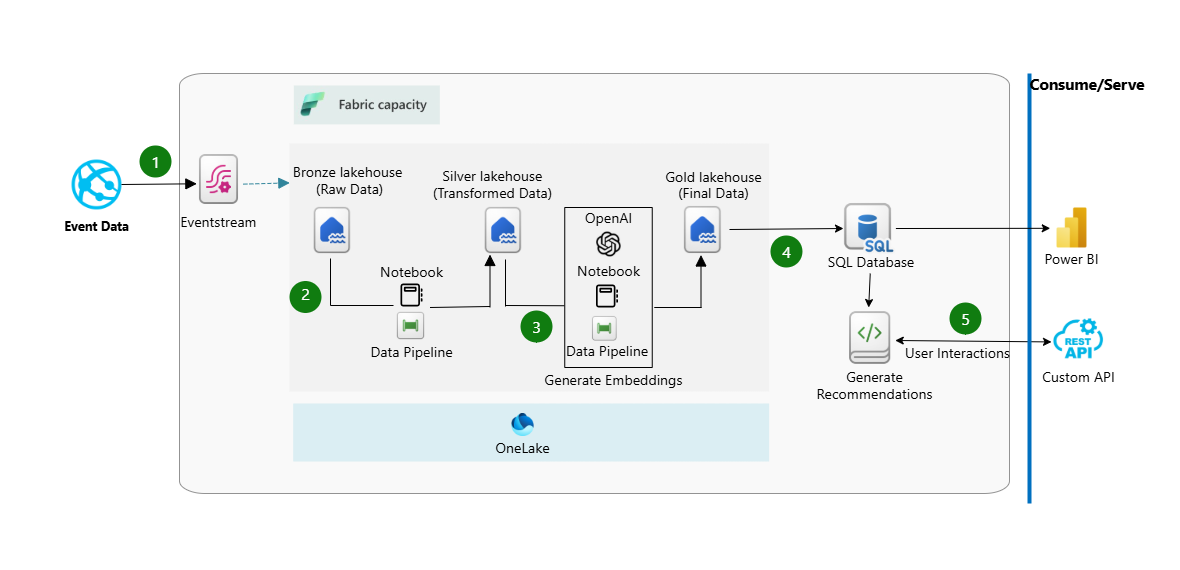1180x570 pixels.
Task: Click the Fabric capacity logo icon
Action: [x=312, y=105]
